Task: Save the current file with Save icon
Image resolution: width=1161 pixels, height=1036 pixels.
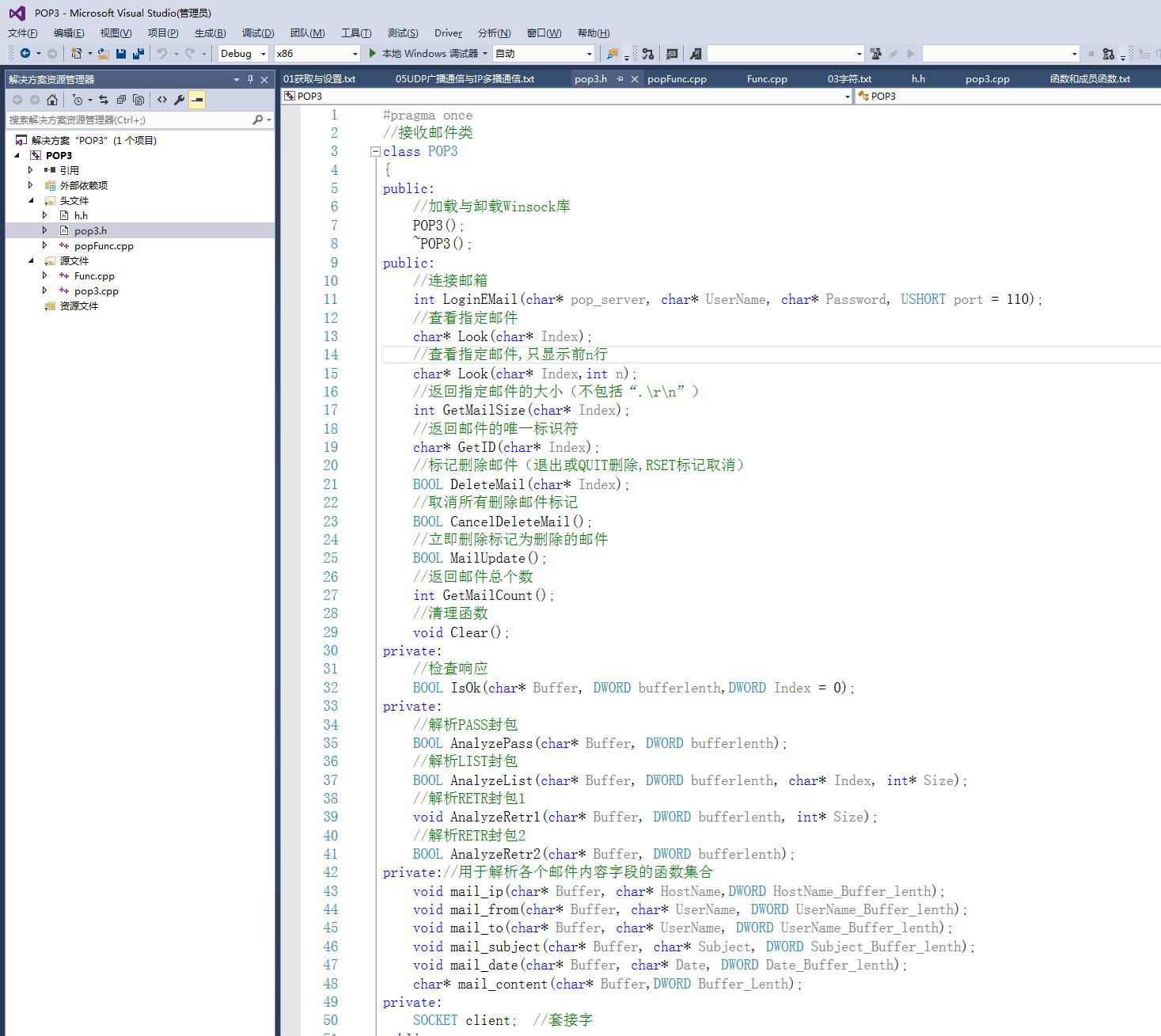Action: tap(121, 53)
